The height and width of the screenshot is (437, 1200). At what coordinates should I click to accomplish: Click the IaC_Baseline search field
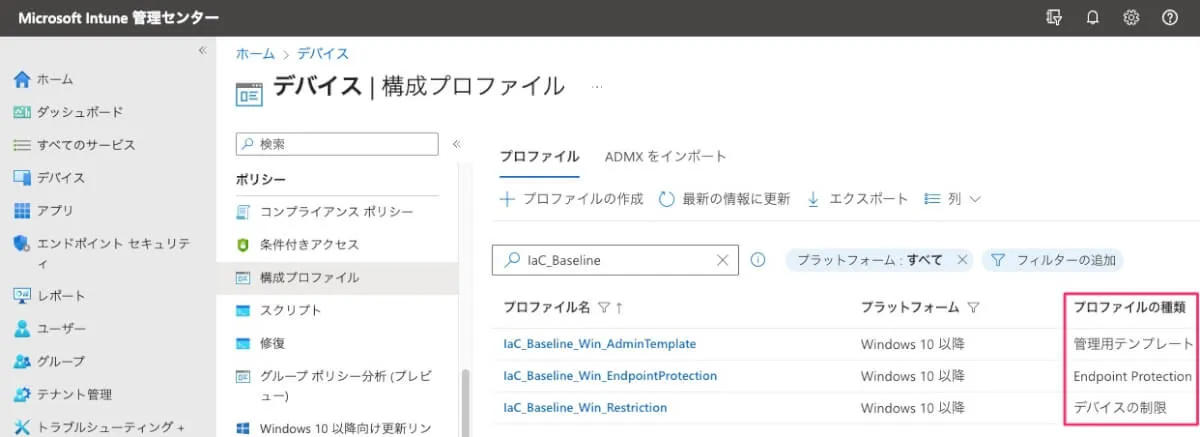click(x=614, y=260)
